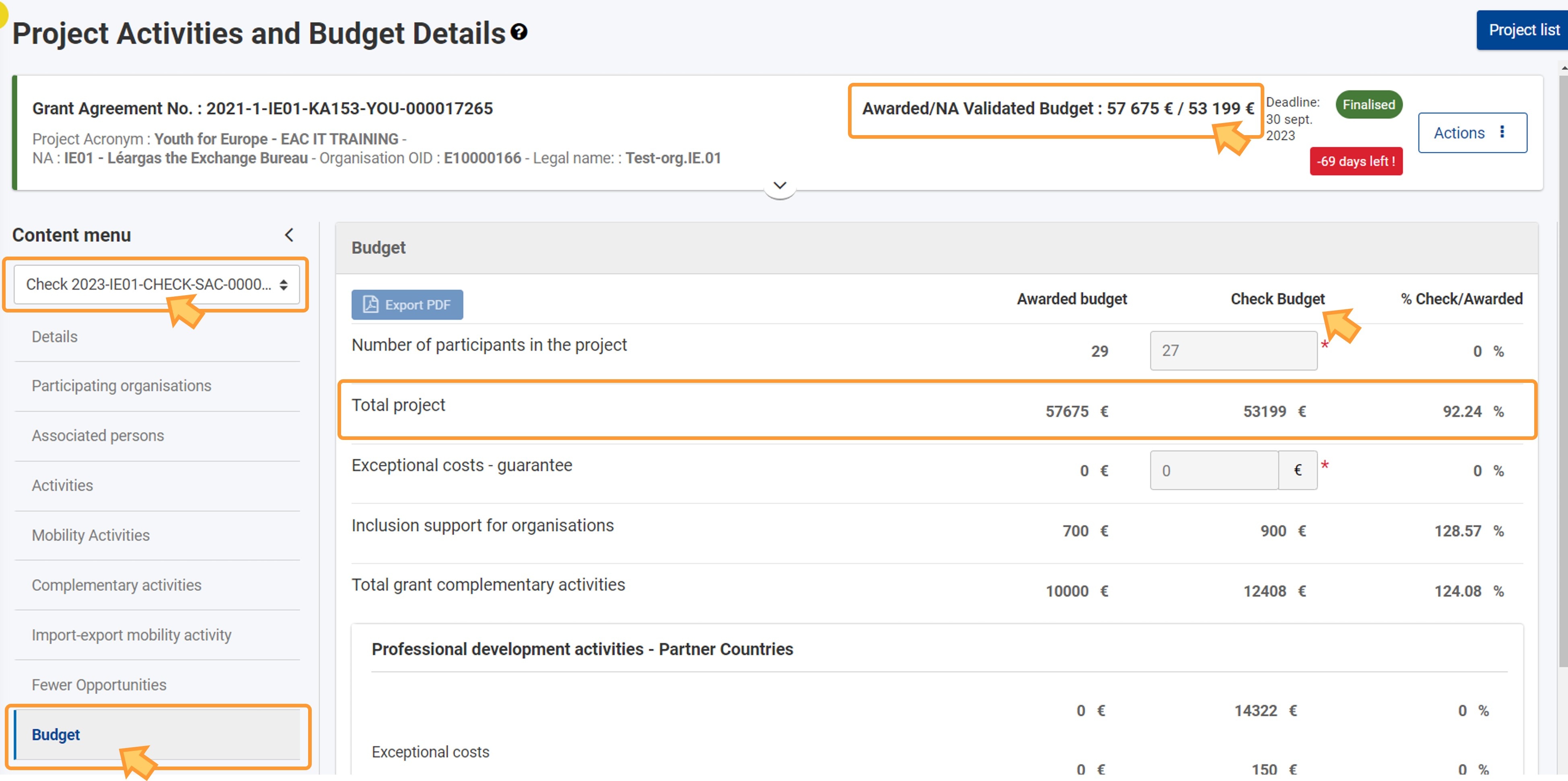The width and height of the screenshot is (1568, 781).
Task: Select the Budget menu item
Action: (x=56, y=735)
